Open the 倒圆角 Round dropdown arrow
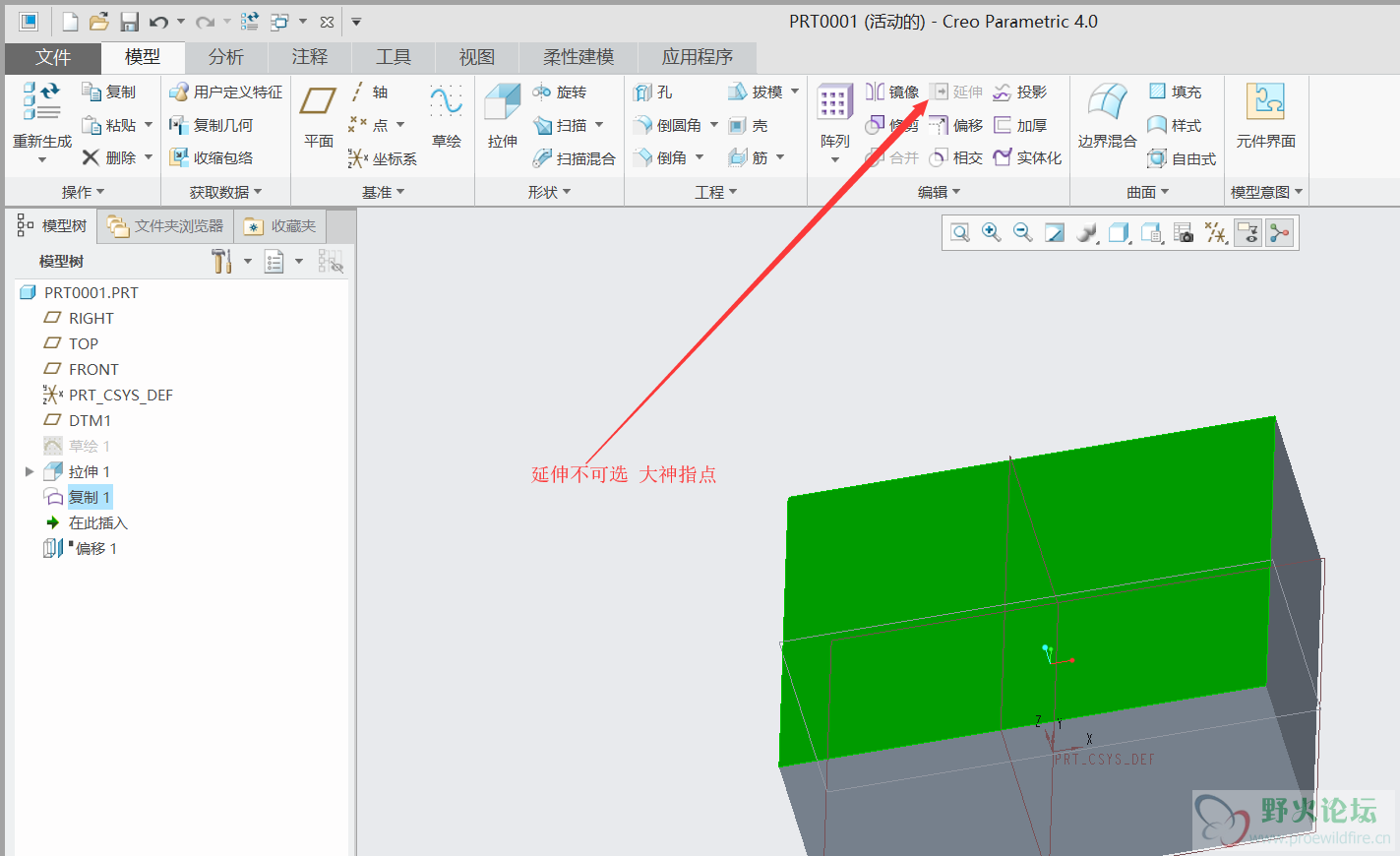The width and height of the screenshot is (1400, 856). tap(714, 125)
